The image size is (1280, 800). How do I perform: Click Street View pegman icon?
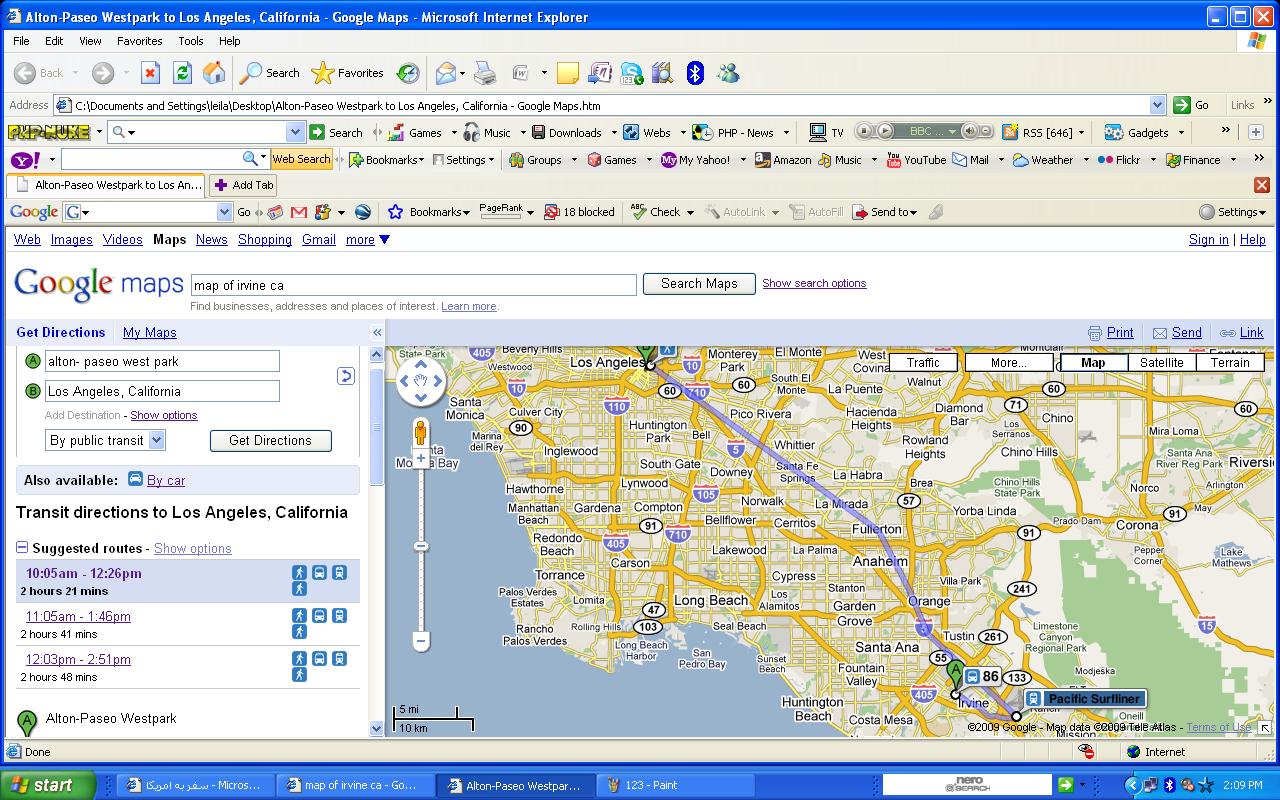(x=421, y=433)
